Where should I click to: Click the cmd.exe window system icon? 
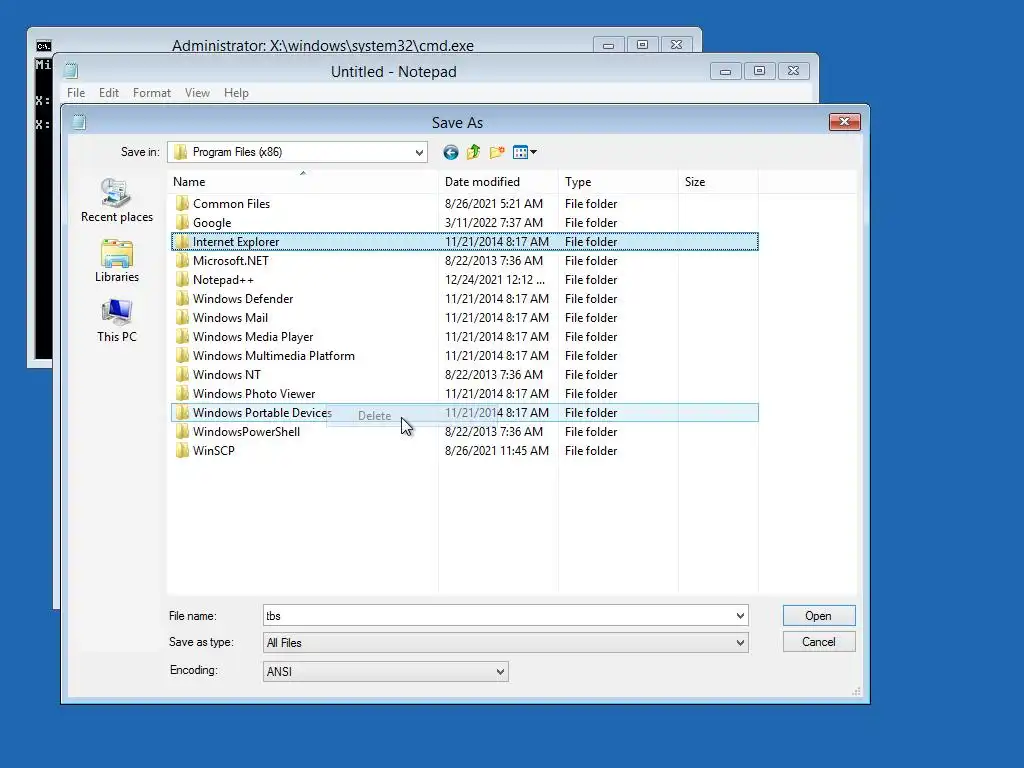[x=44, y=46]
